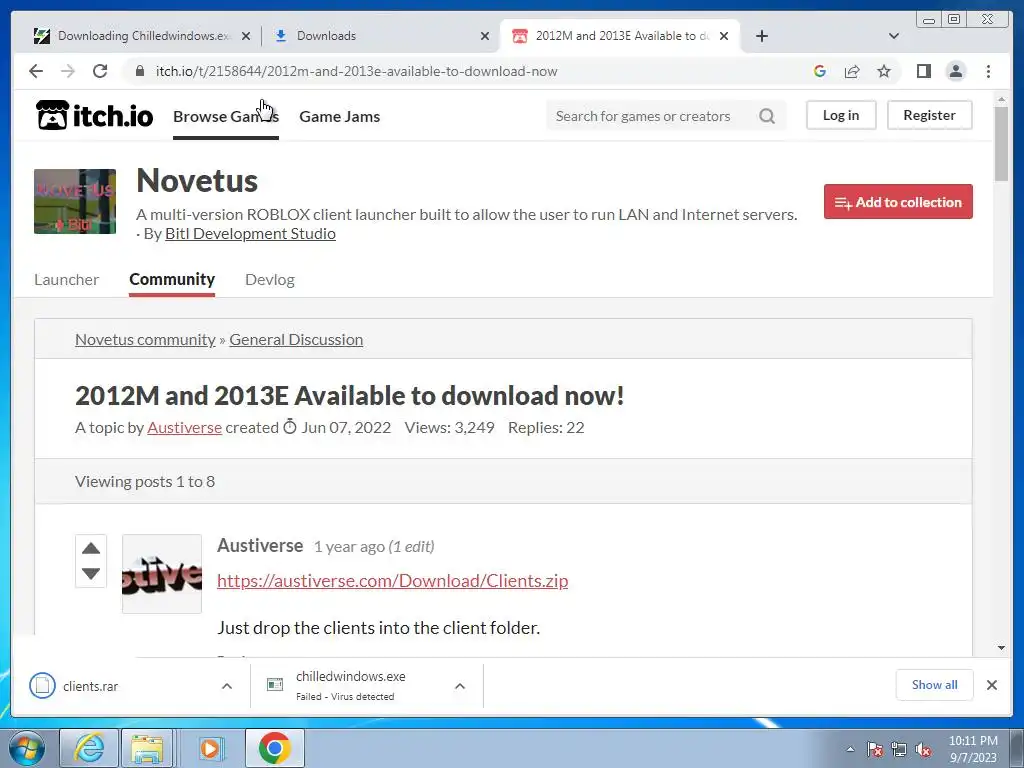Close the Downloading Chilledwindows tab
The width and height of the screenshot is (1024, 768).
tap(246, 36)
